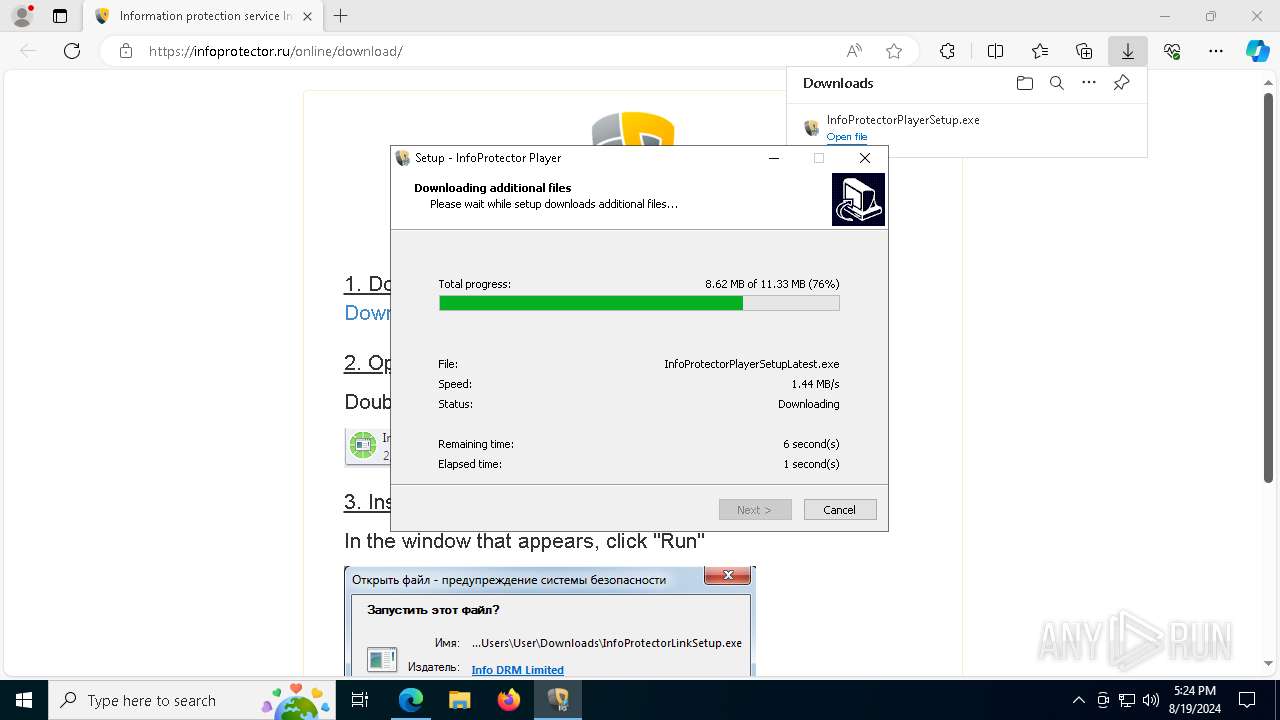Open the tab actions menu icon
This screenshot has width=1280, height=720.
click(60, 16)
